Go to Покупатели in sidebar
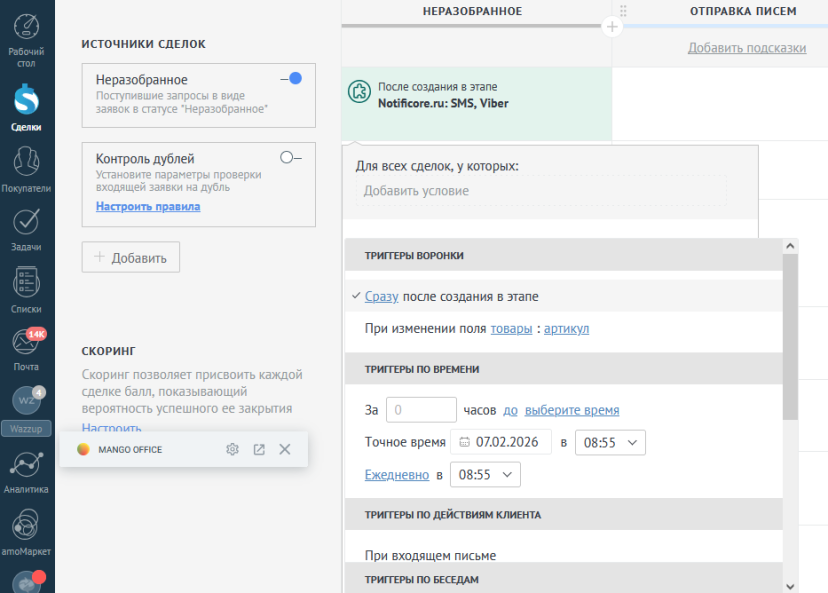The image size is (828, 593). pyautogui.click(x=26, y=169)
